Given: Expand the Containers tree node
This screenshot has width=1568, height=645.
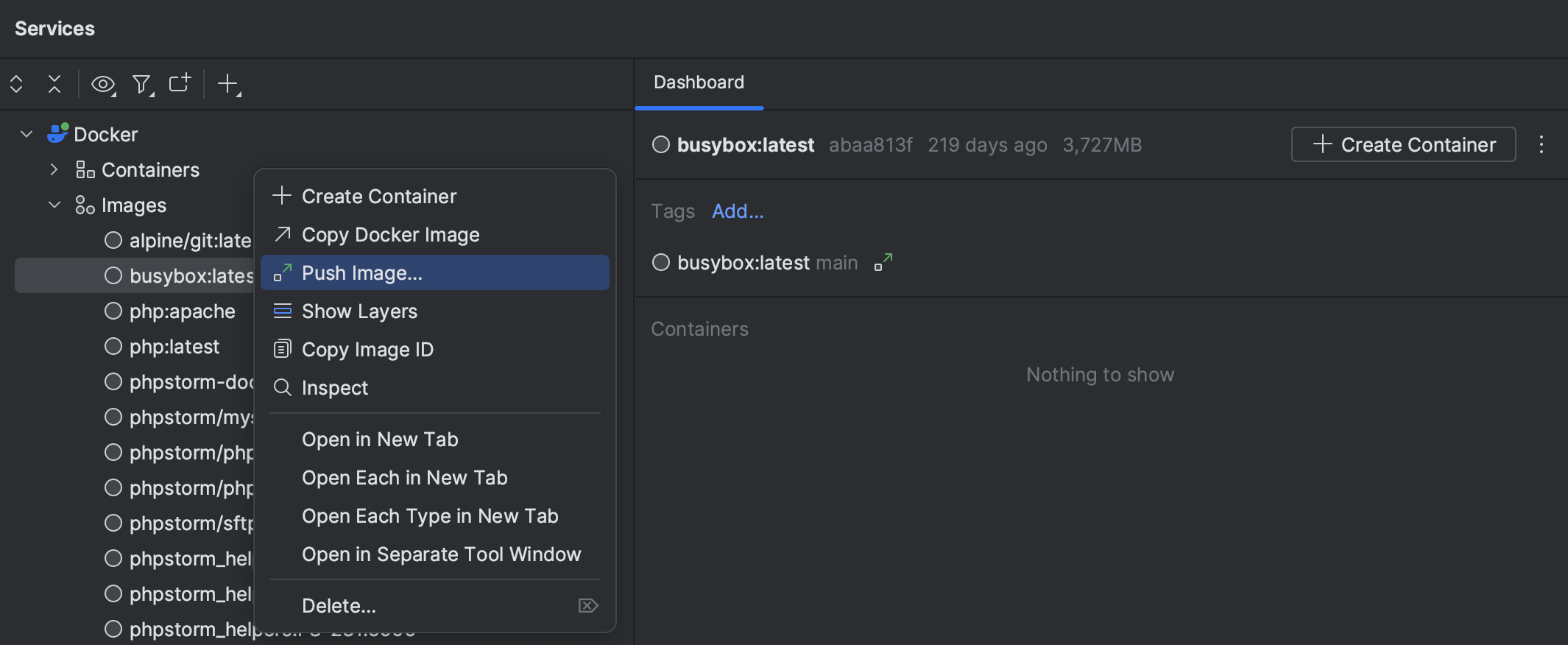Looking at the screenshot, I should 54,169.
